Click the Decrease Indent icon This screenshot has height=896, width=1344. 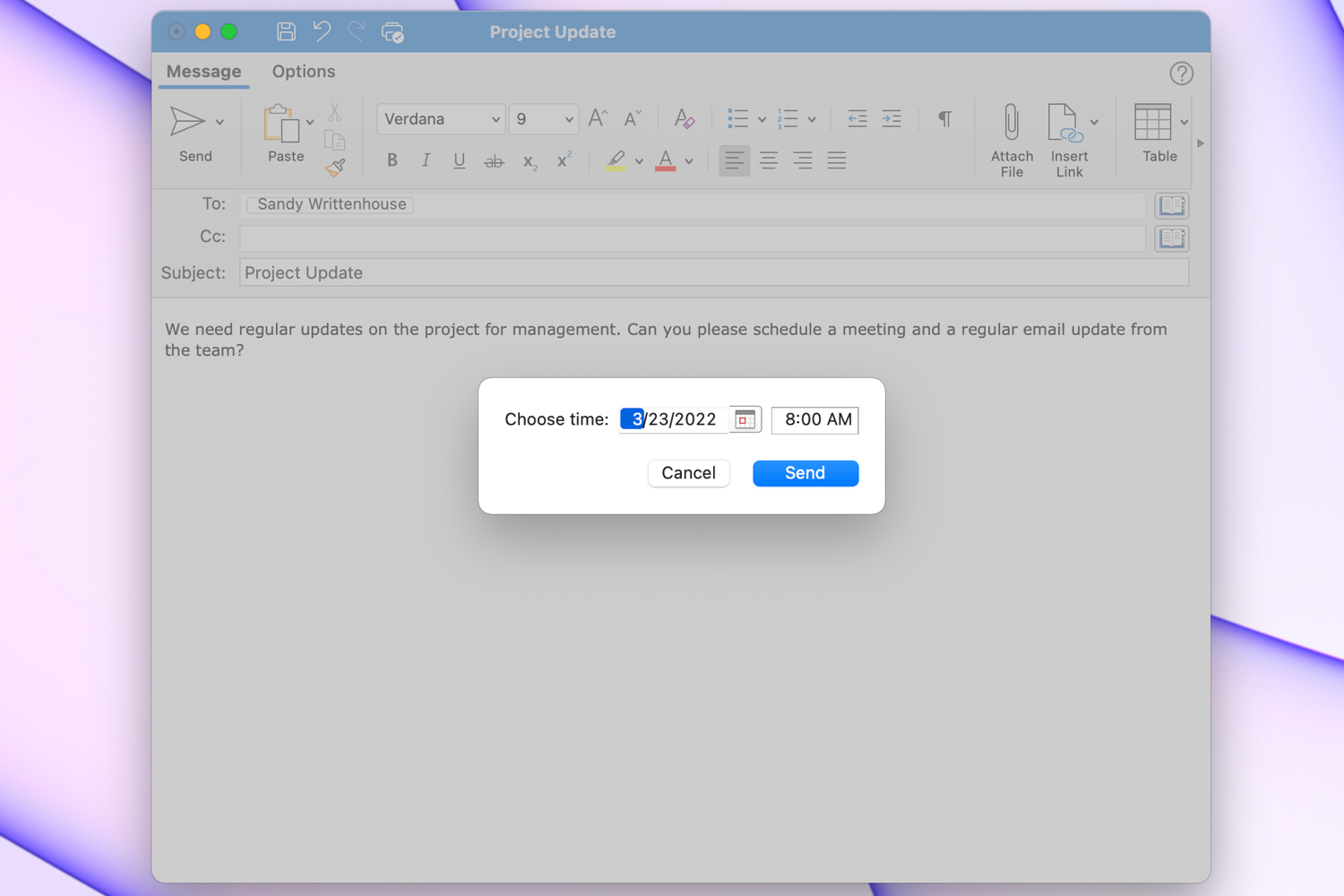pos(857,118)
